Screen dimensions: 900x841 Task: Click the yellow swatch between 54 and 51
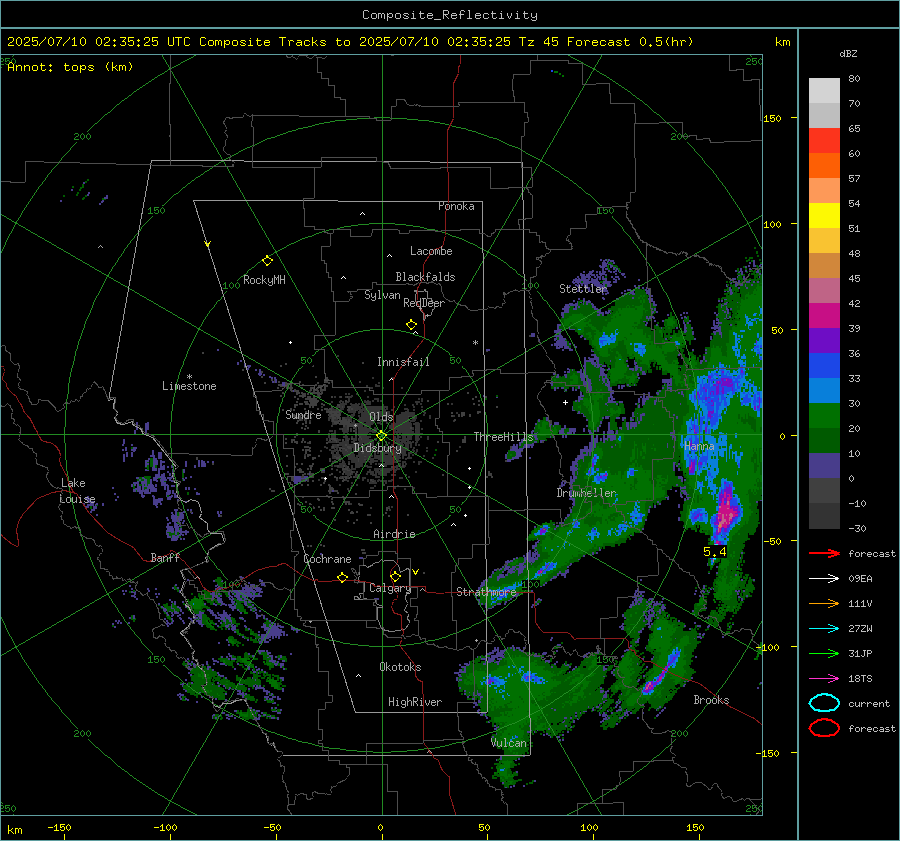(x=824, y=215)
